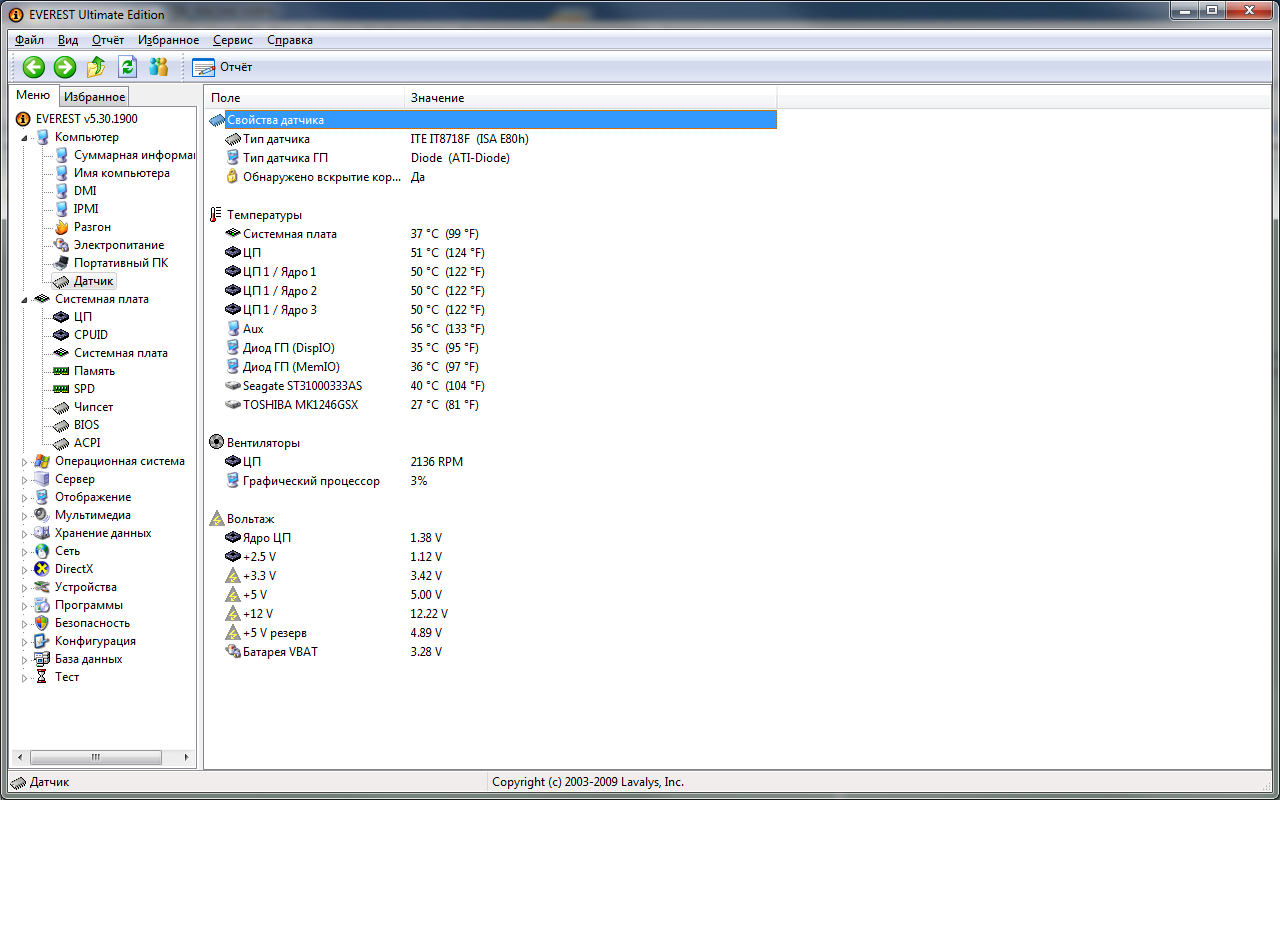Click the users icon in the toolbar
The width and height of the screenshot is (1280, 931).
tap(158, 67)
